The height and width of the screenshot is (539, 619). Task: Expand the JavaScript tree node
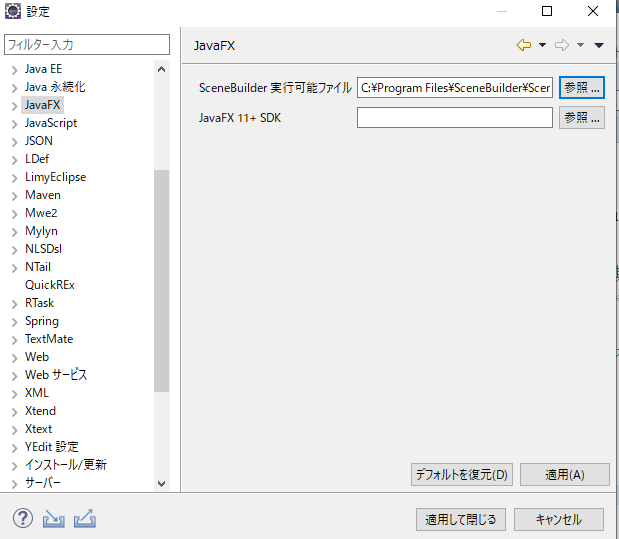click(x=15, y=124)
